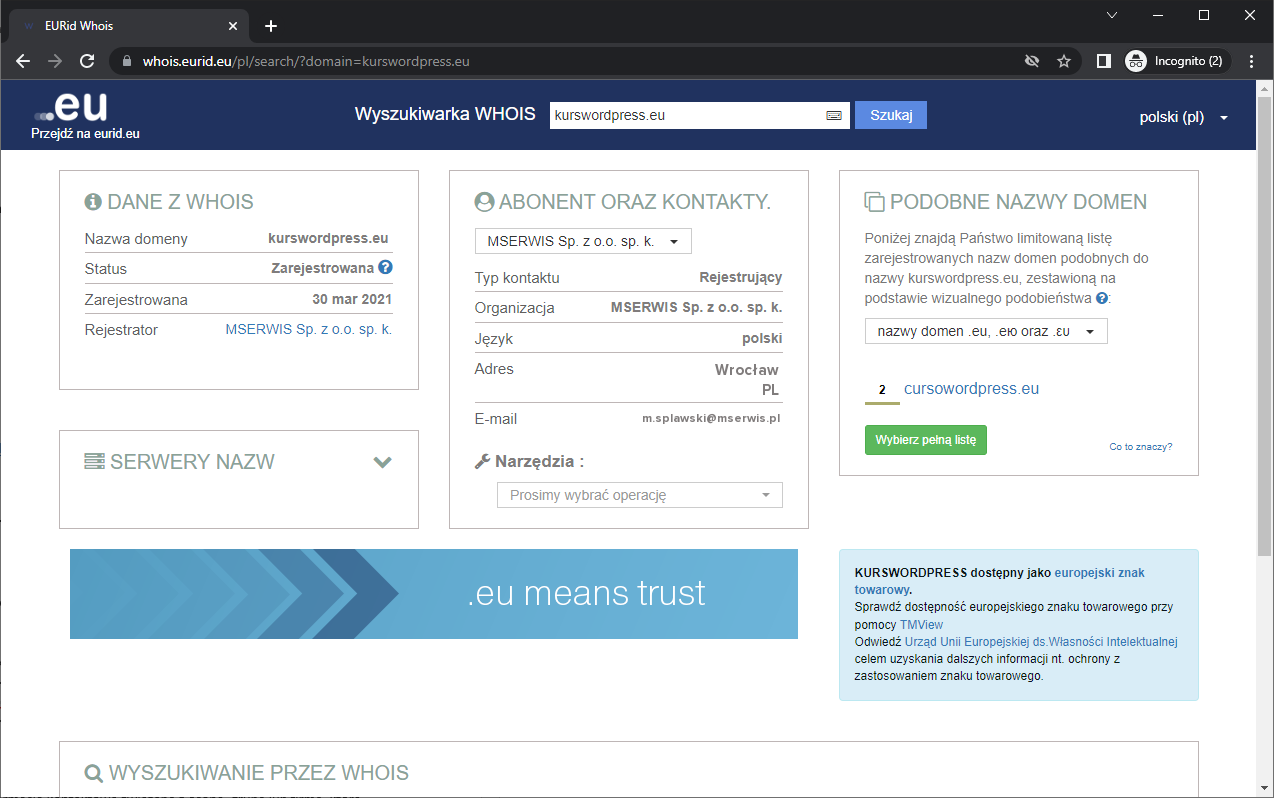Open the cursowordpress.eu similar domain link

(971, 389)
